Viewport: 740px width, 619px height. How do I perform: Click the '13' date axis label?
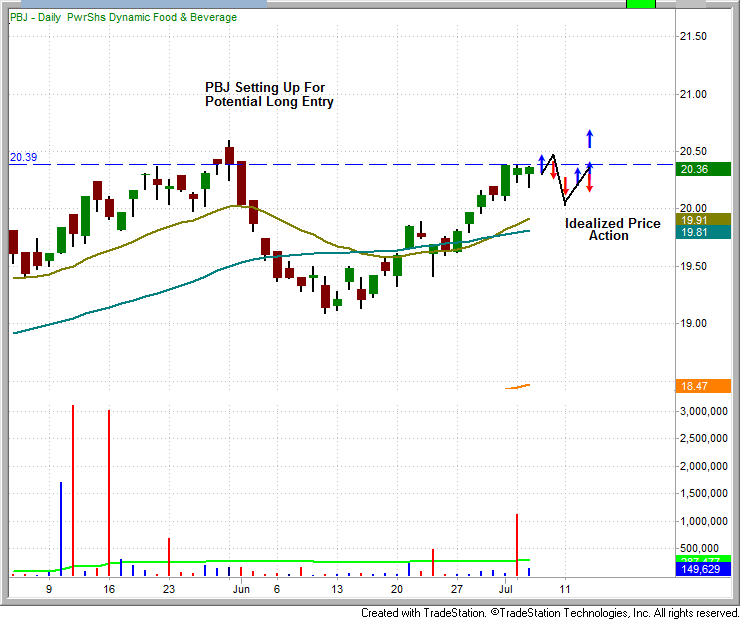pos(336,589)
